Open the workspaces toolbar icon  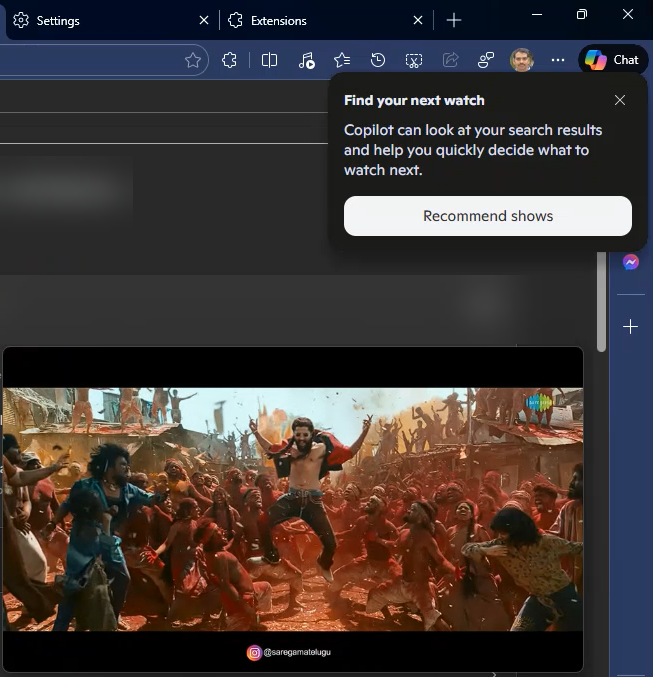pos(486,60)
